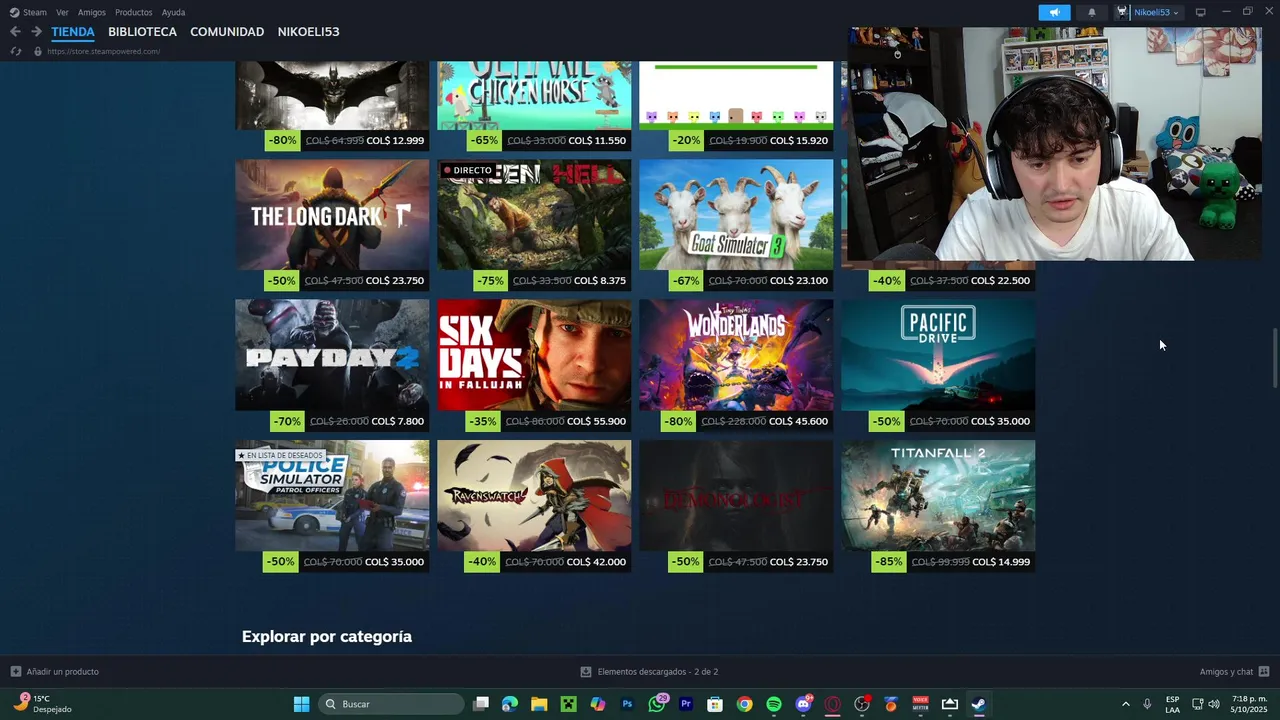Open Photoshop from the taskbar
1280x720 pixels.
coord(627,704)
